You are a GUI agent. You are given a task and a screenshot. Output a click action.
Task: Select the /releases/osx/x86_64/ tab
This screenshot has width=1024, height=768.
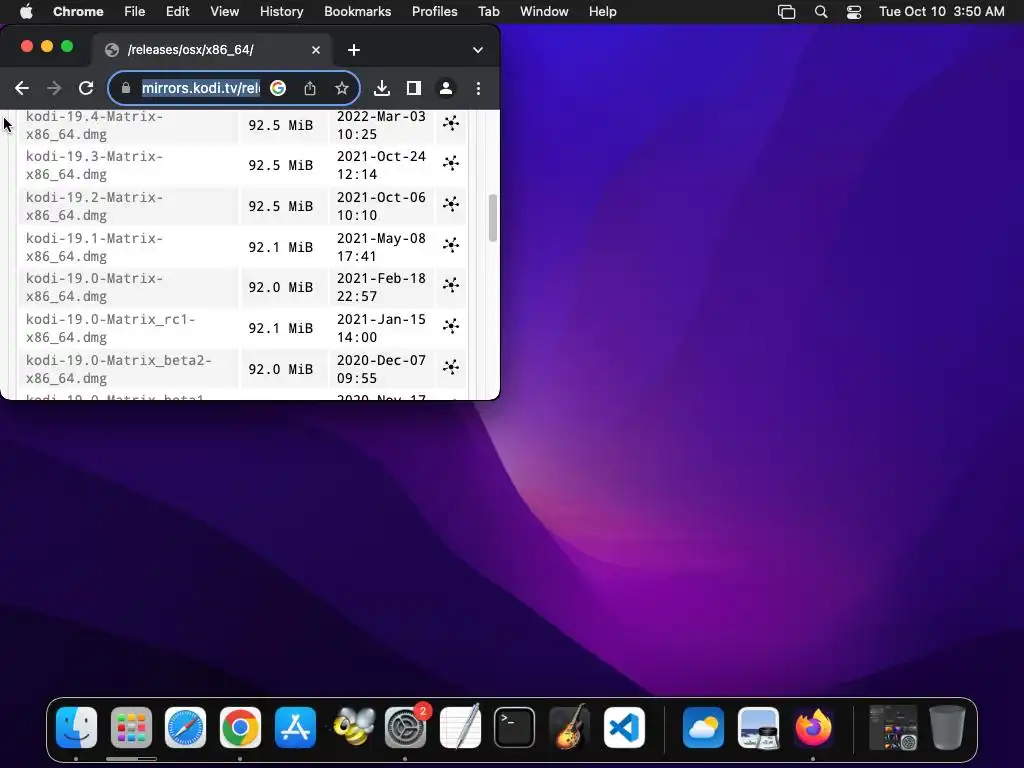tap(212, 50)
